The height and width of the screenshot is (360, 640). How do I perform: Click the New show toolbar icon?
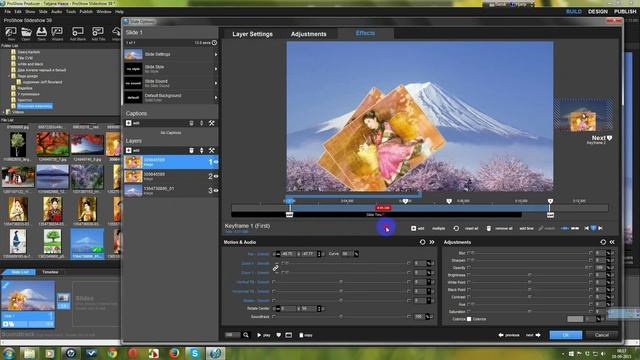[11, 31]
